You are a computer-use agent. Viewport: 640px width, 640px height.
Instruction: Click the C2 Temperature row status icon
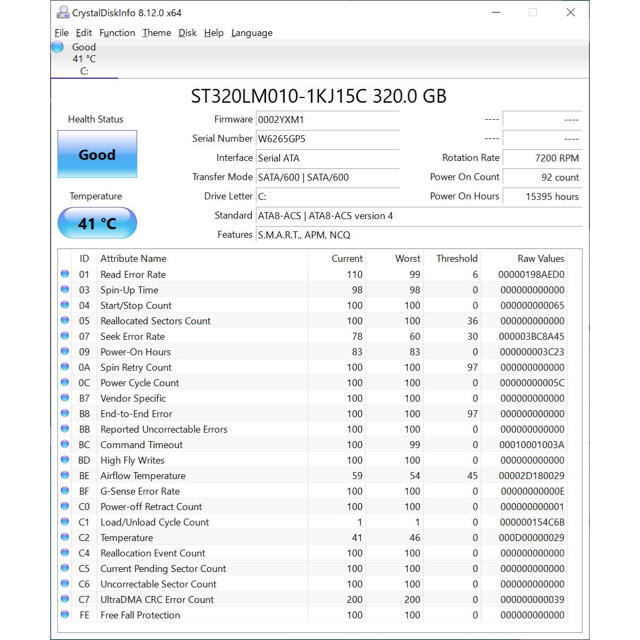65,537
